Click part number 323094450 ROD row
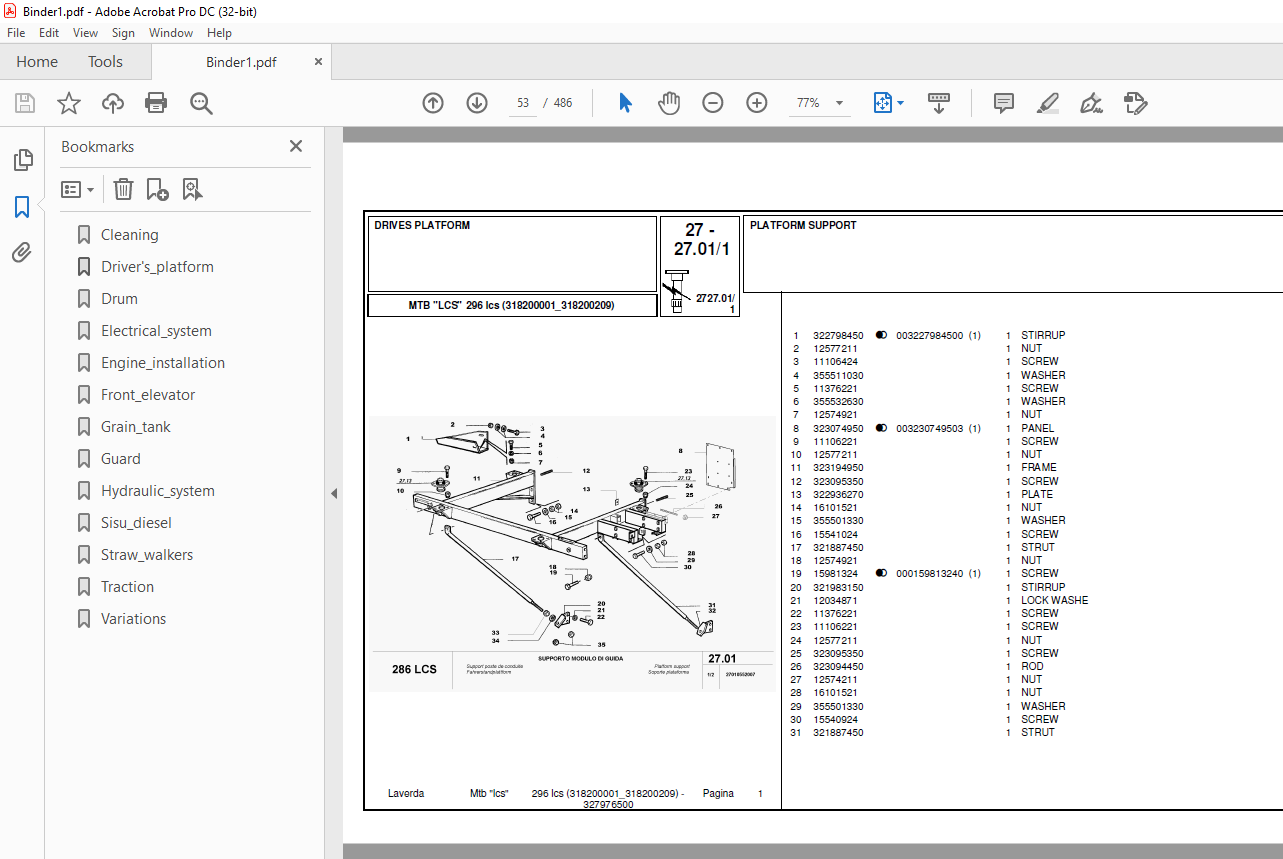Image resolution: width=1283 pixels, height=859 pixels. [917, 666]
